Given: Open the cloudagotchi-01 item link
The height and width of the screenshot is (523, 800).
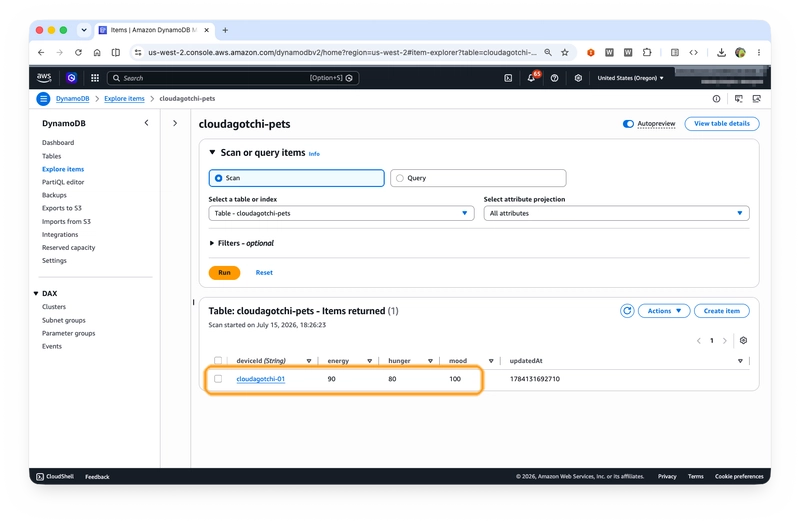Looking at the screenshot, I should tap(260, 379).
